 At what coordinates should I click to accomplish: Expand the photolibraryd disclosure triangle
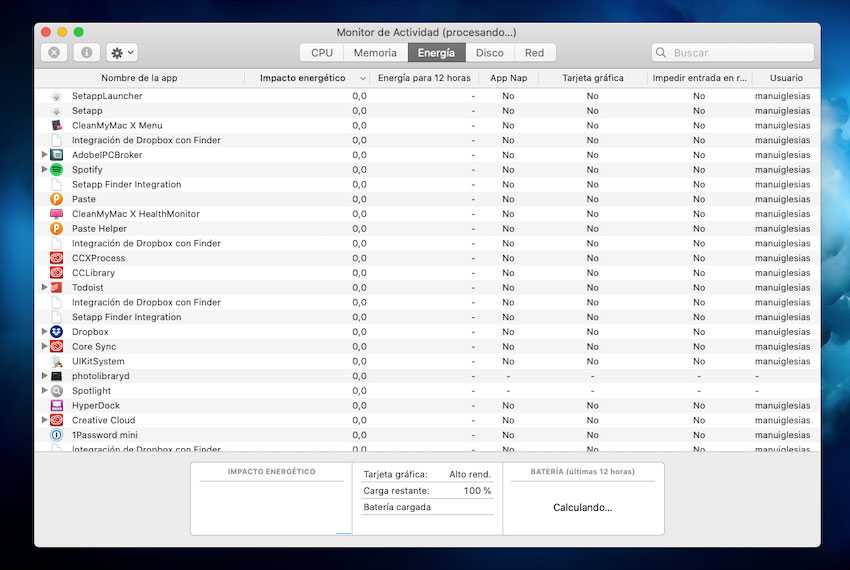pos(44,375)
